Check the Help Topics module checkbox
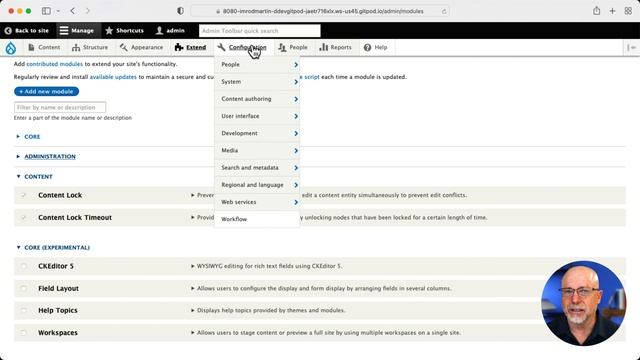640x360 pixels. click(23, 311)
